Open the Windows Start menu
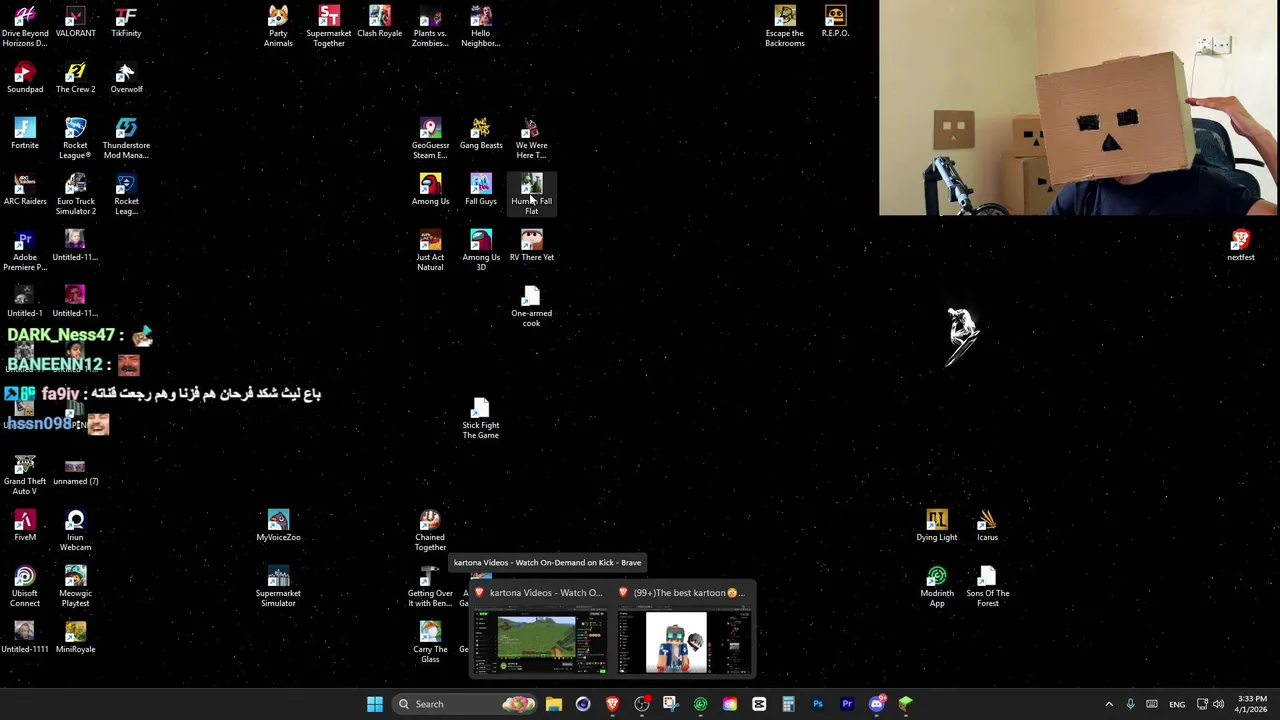Viewport: 1280px width, 720px height. coord(375,704)
